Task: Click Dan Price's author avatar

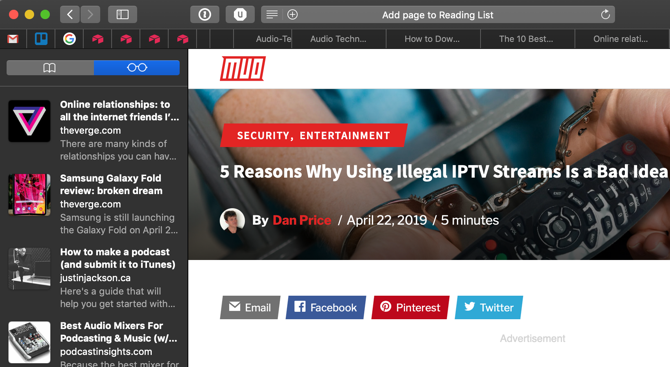Action: pos(232,220)
